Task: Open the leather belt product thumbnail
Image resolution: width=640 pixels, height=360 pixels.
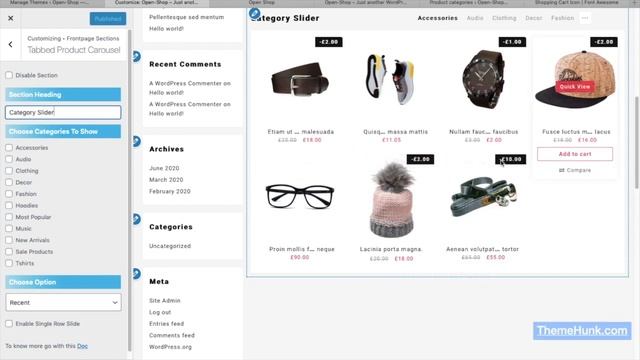Action: (x=300, y=80)
